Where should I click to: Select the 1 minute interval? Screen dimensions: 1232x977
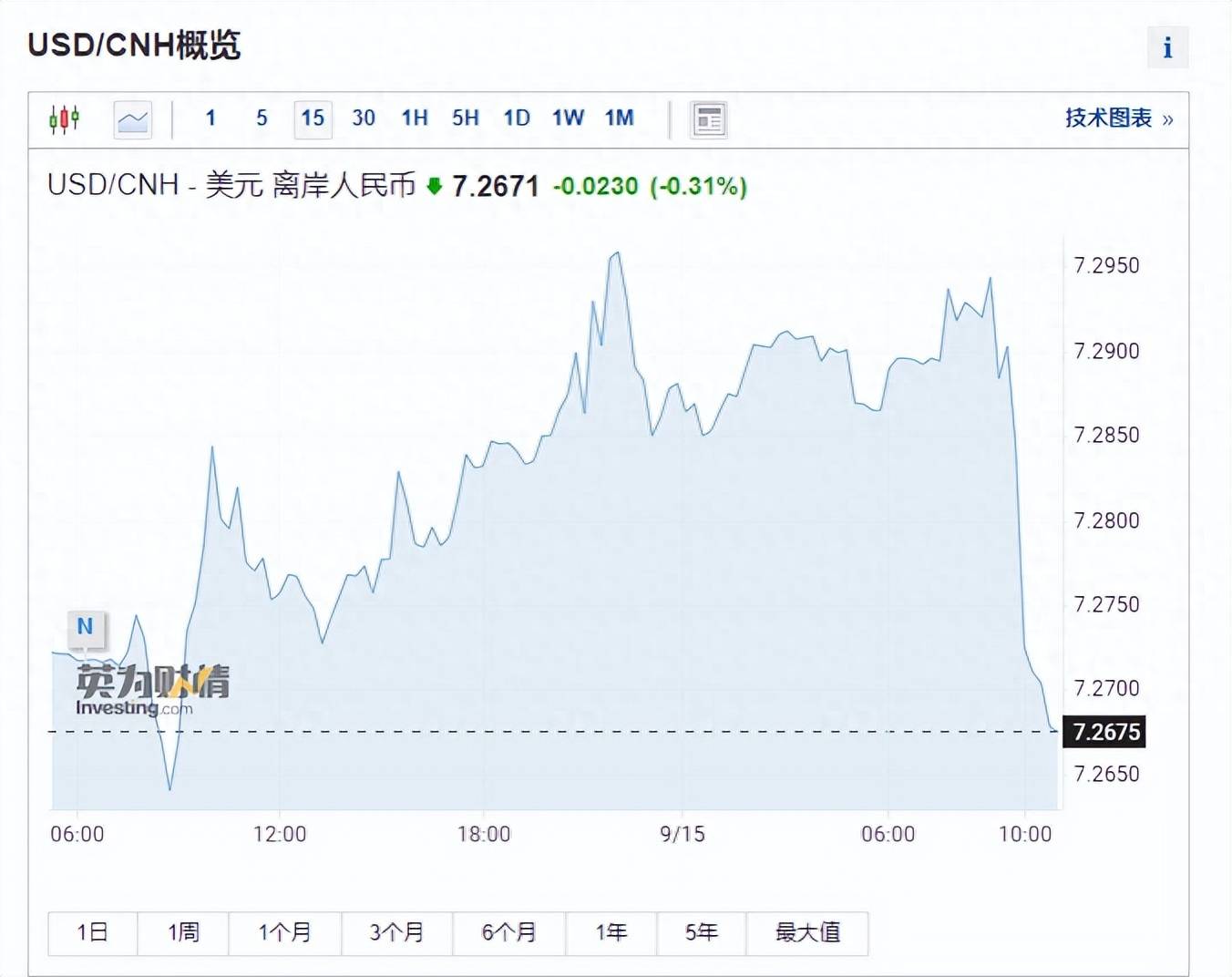(x=210, y=118)
